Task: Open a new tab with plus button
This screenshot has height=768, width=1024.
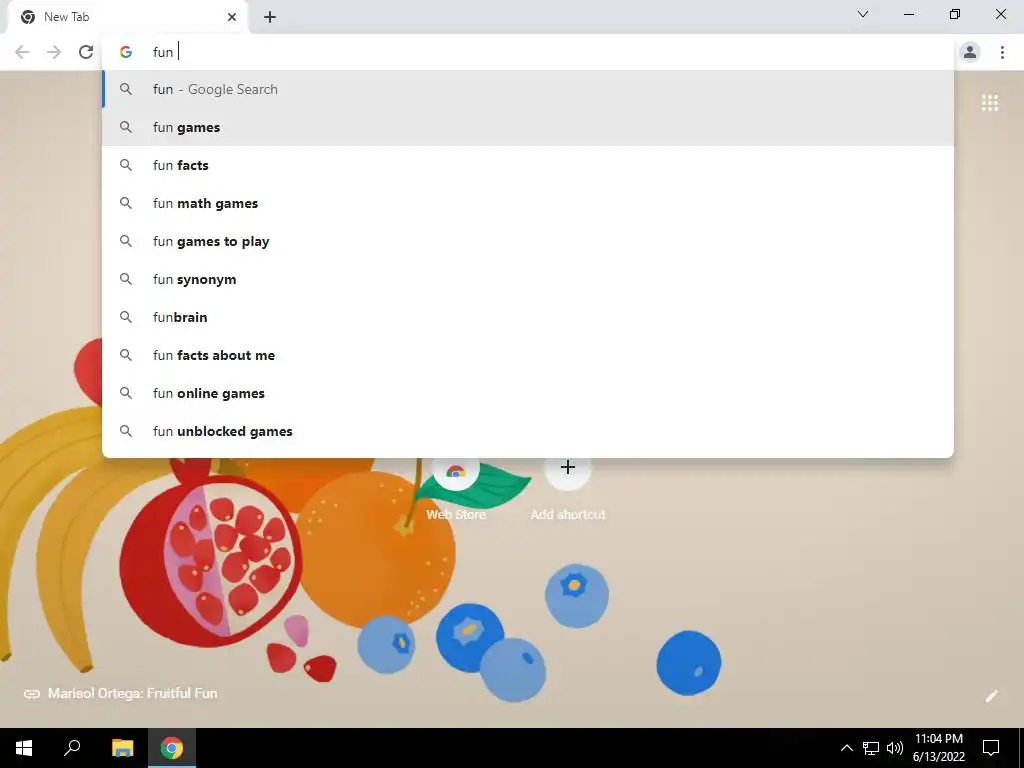Action: tap(270, 17)
